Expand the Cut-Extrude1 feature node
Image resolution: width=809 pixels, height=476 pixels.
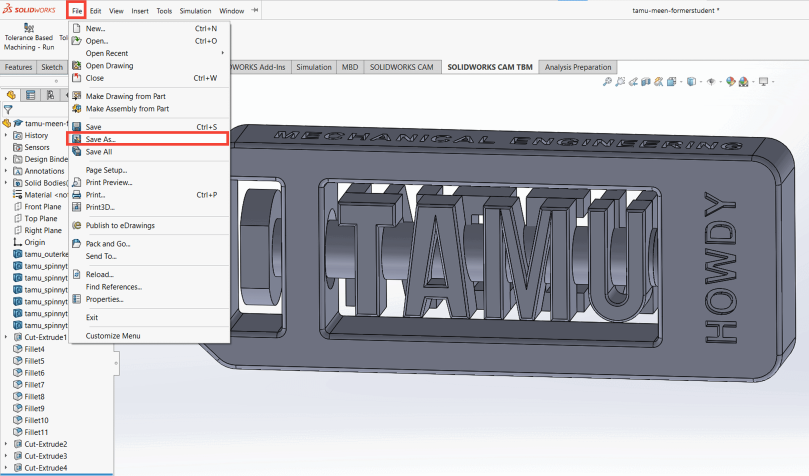pyautogui.click(x=6, y=337)
